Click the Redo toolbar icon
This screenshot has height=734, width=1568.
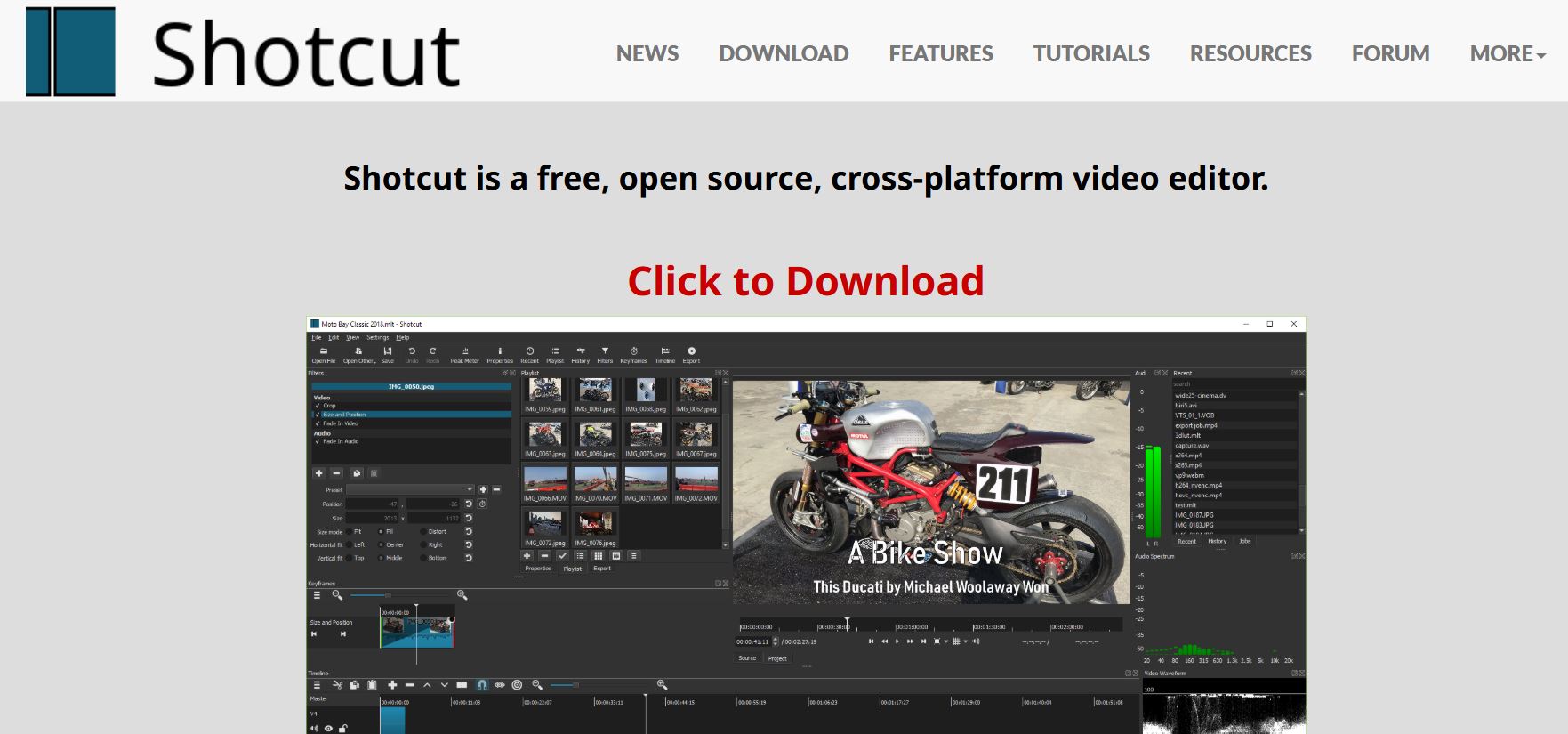(433, 355)
